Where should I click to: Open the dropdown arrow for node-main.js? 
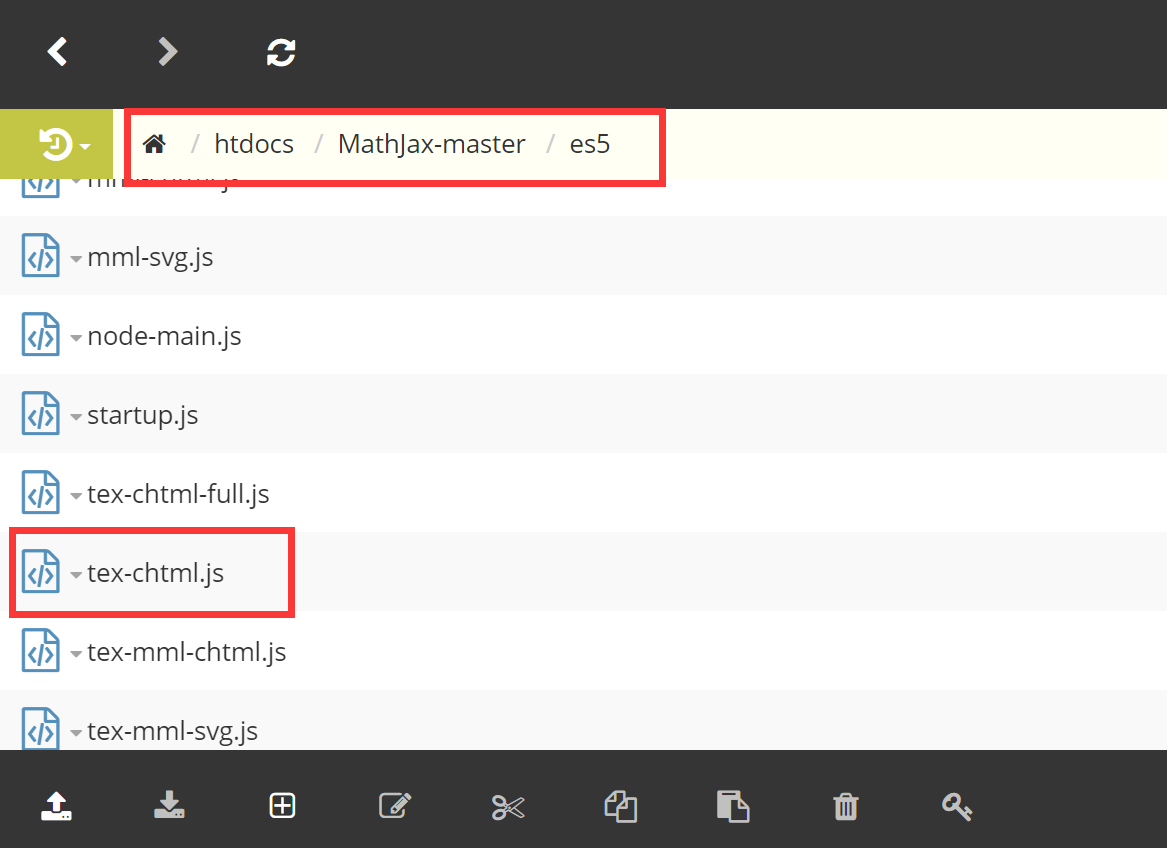coord(76,338)
